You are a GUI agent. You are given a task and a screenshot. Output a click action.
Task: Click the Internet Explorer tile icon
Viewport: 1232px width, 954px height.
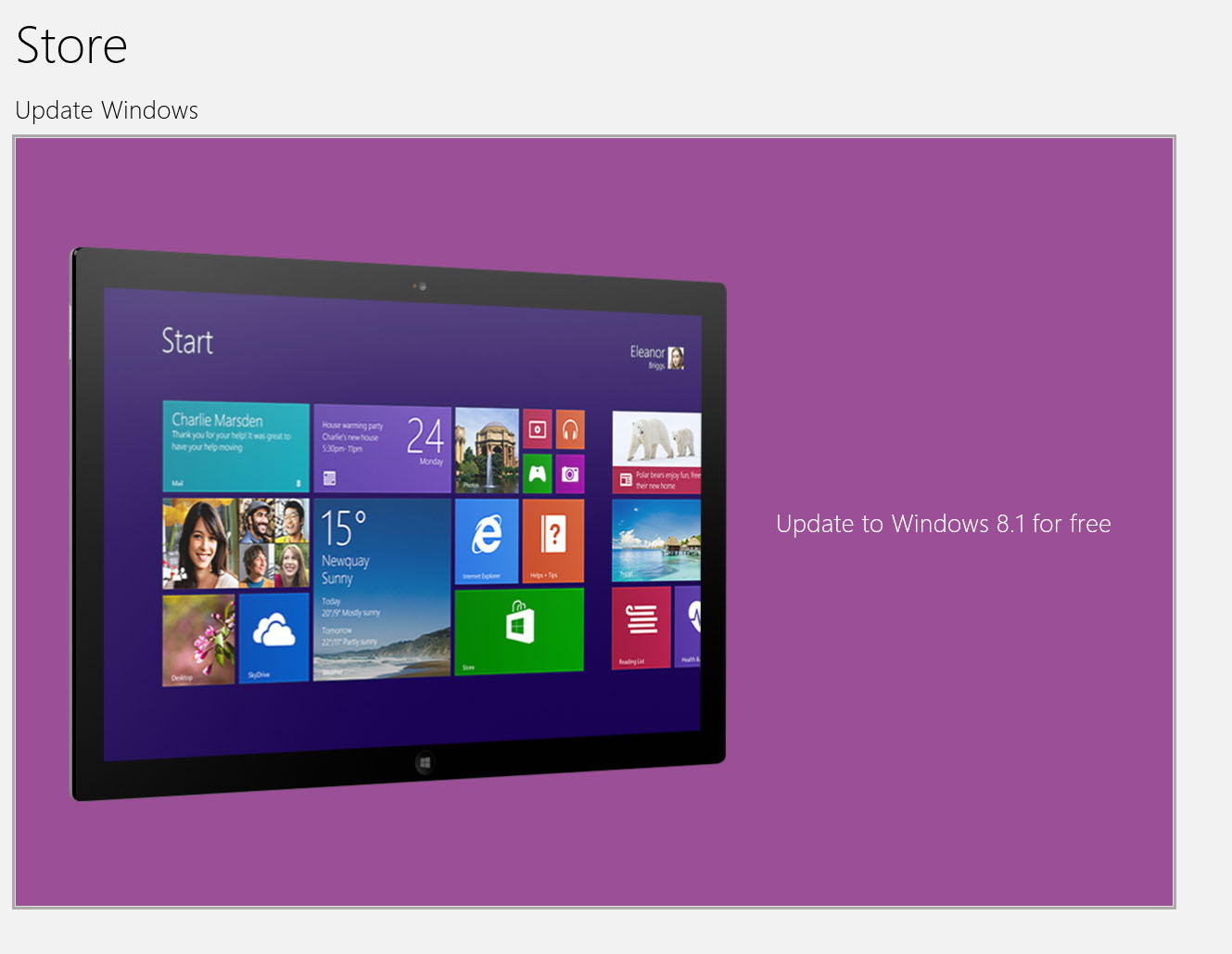pyautogui.click(x=487, y=540)
